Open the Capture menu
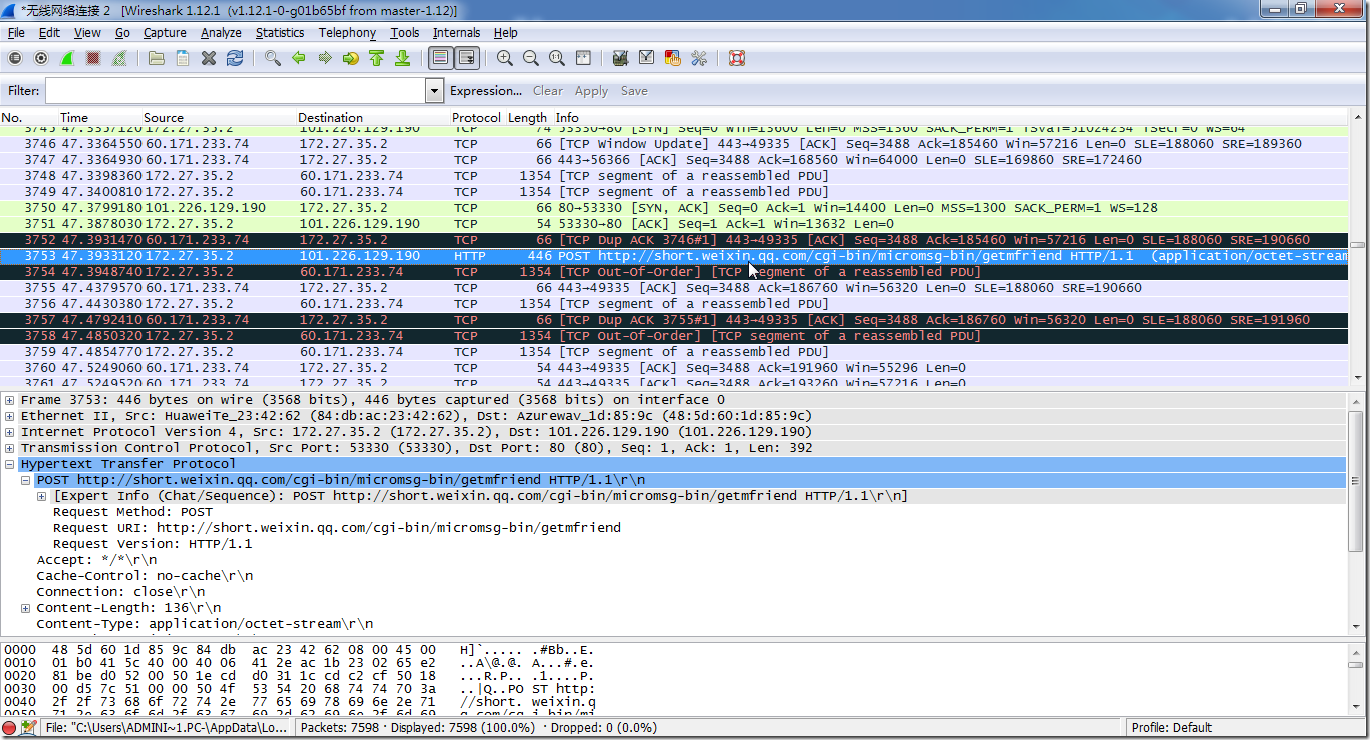 pos(165,33)
